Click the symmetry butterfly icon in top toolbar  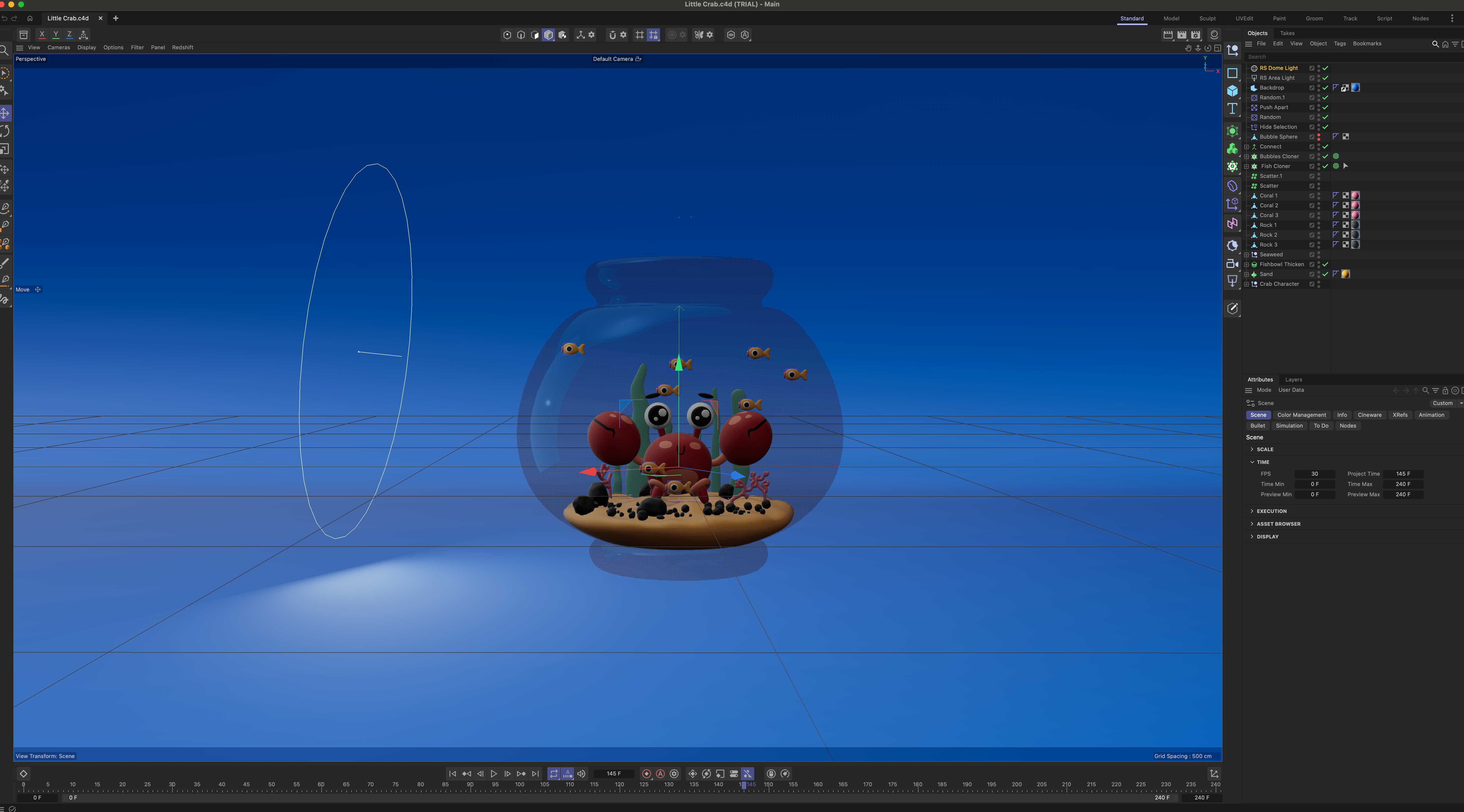(x=699, y=35)
